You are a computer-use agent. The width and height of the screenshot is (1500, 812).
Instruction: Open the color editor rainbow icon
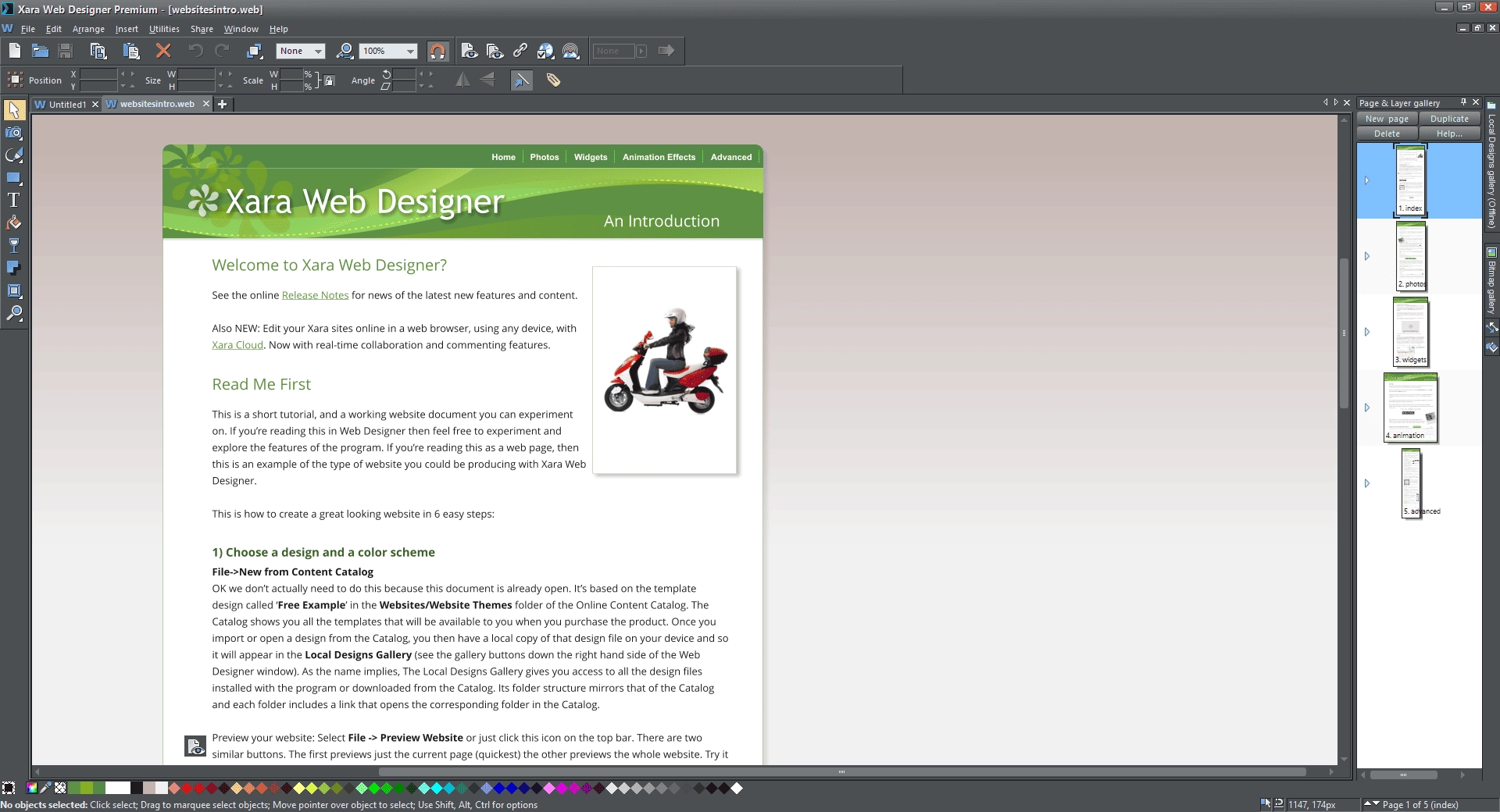click(x=32, y=788)
